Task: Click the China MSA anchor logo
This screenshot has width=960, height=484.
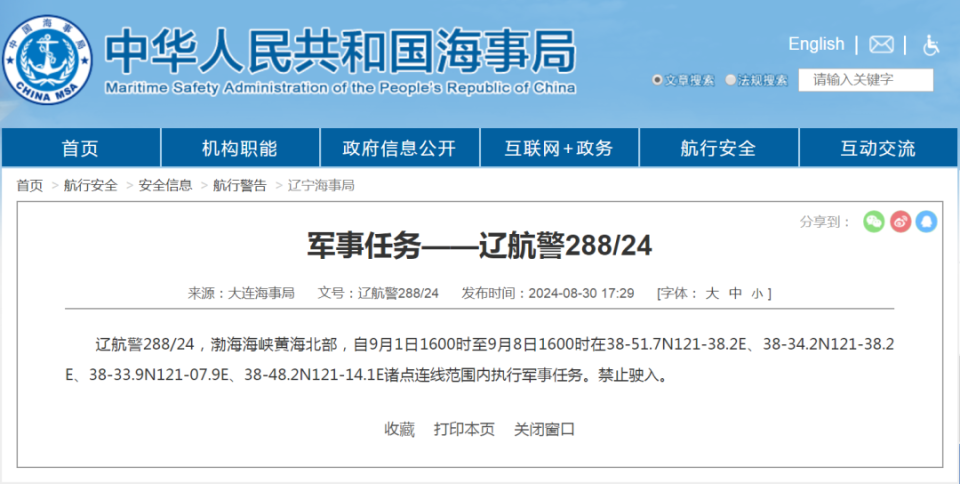Action: click(47, 59)
